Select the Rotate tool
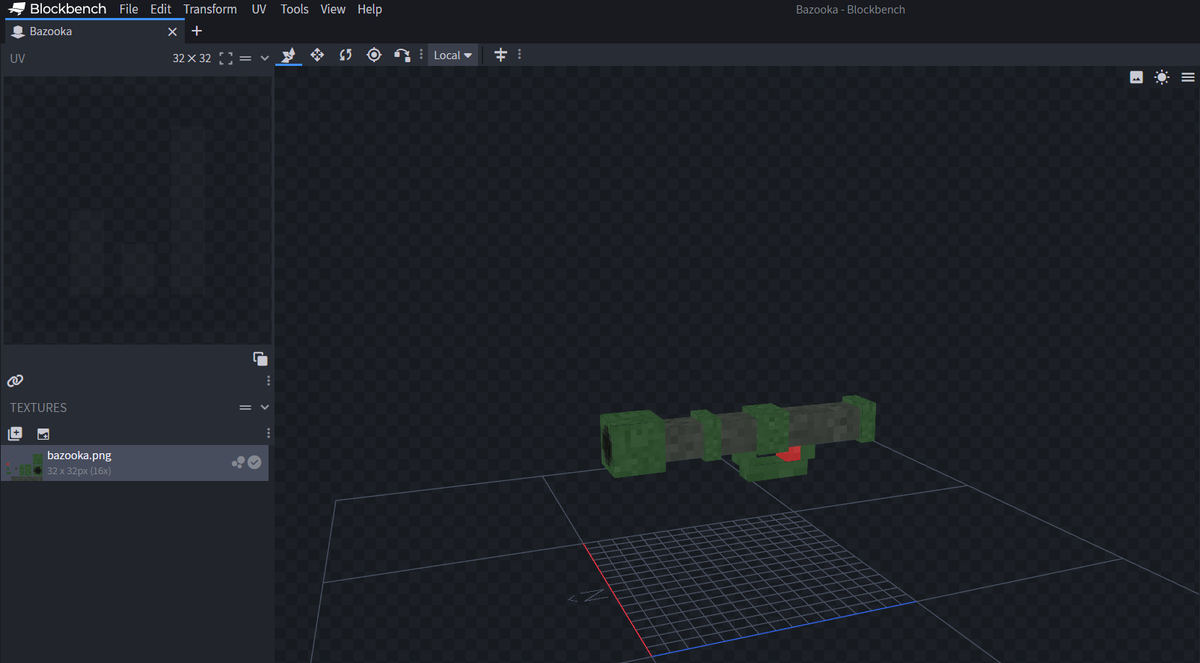The image size is (1200, 663). (345, 55)
